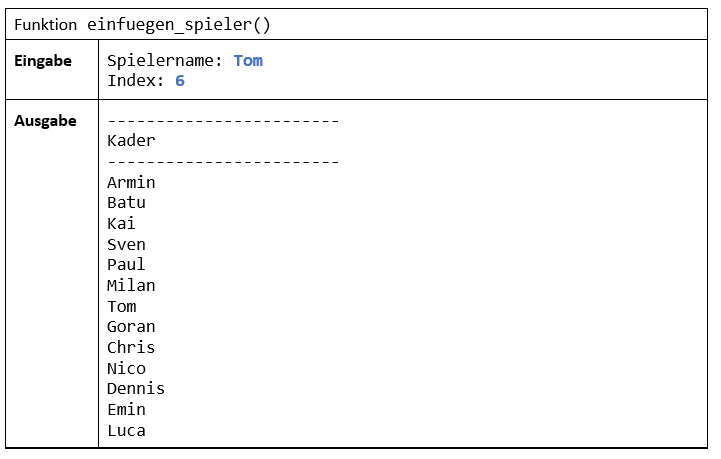Pick Dennis from the player list
The image size is (721, 459).
(x=136, y=389)
